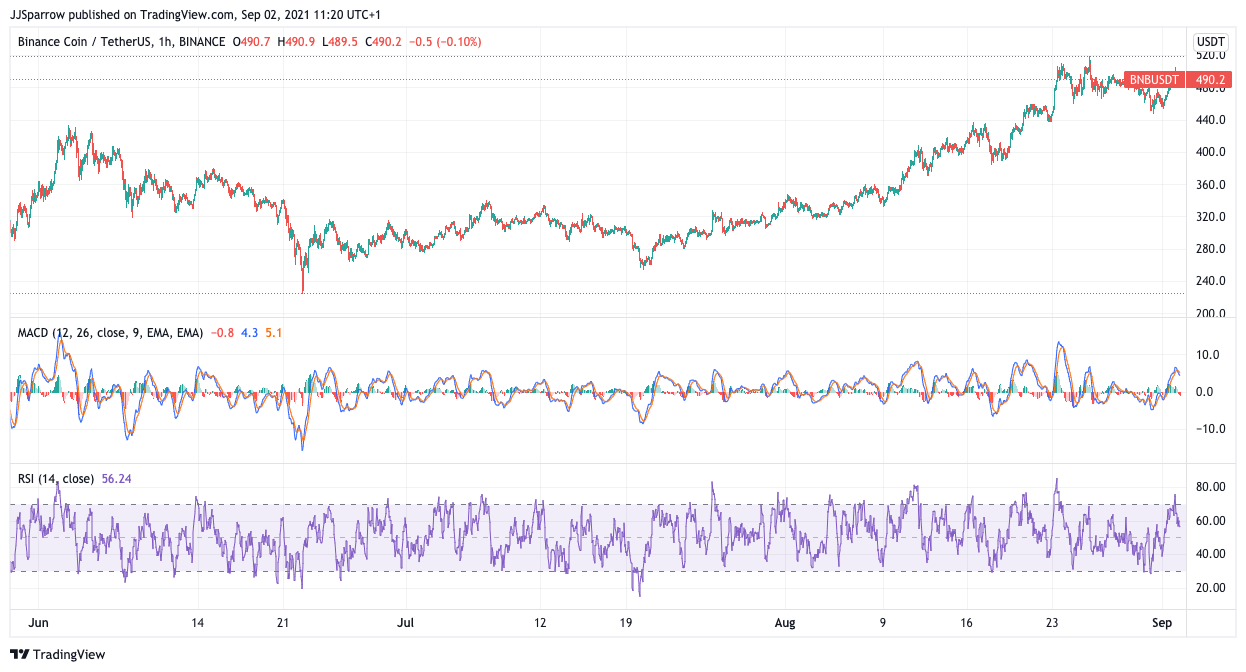
Task: Click the USDT currency label
Action: point(1211,42)
